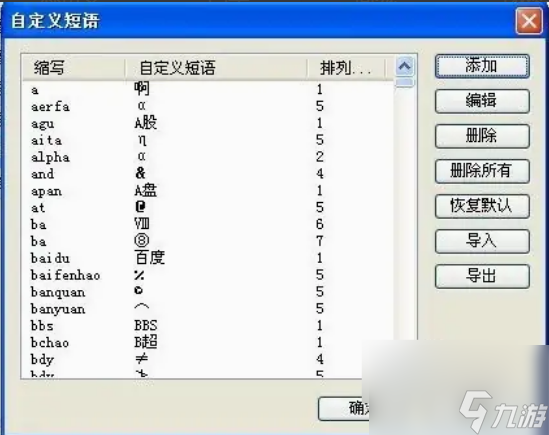The image size is (549, 435).
Task: Click the ≠ phrase cell
Action: [x=141, y=359]
